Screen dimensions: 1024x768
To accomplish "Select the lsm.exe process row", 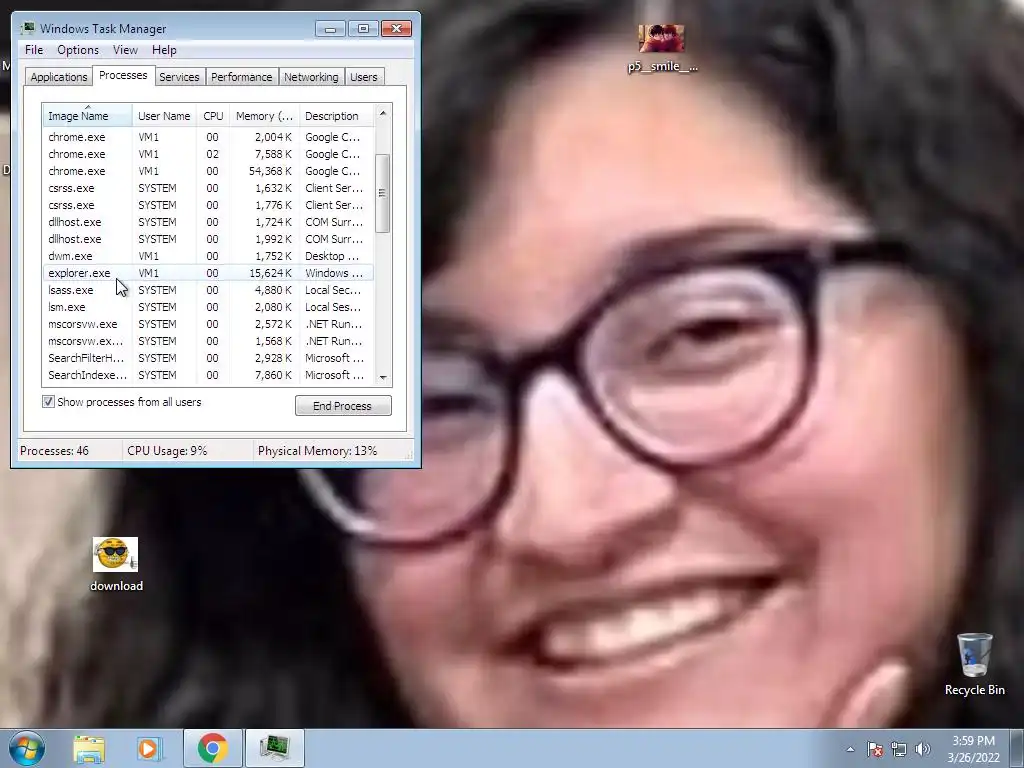I will (x=208, y=307).
